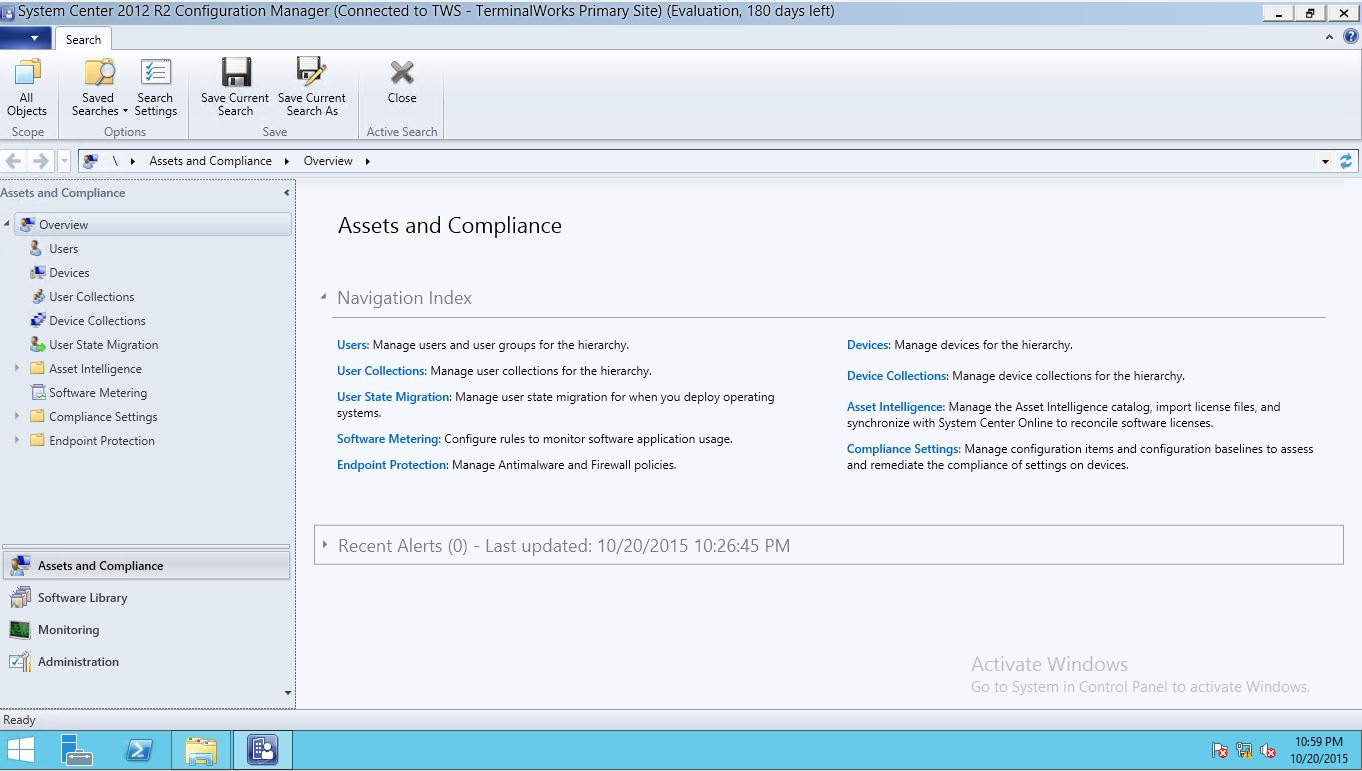This screenshot has height=771, width=1362.
Task: Close the active search
Action: pos(402,82)
